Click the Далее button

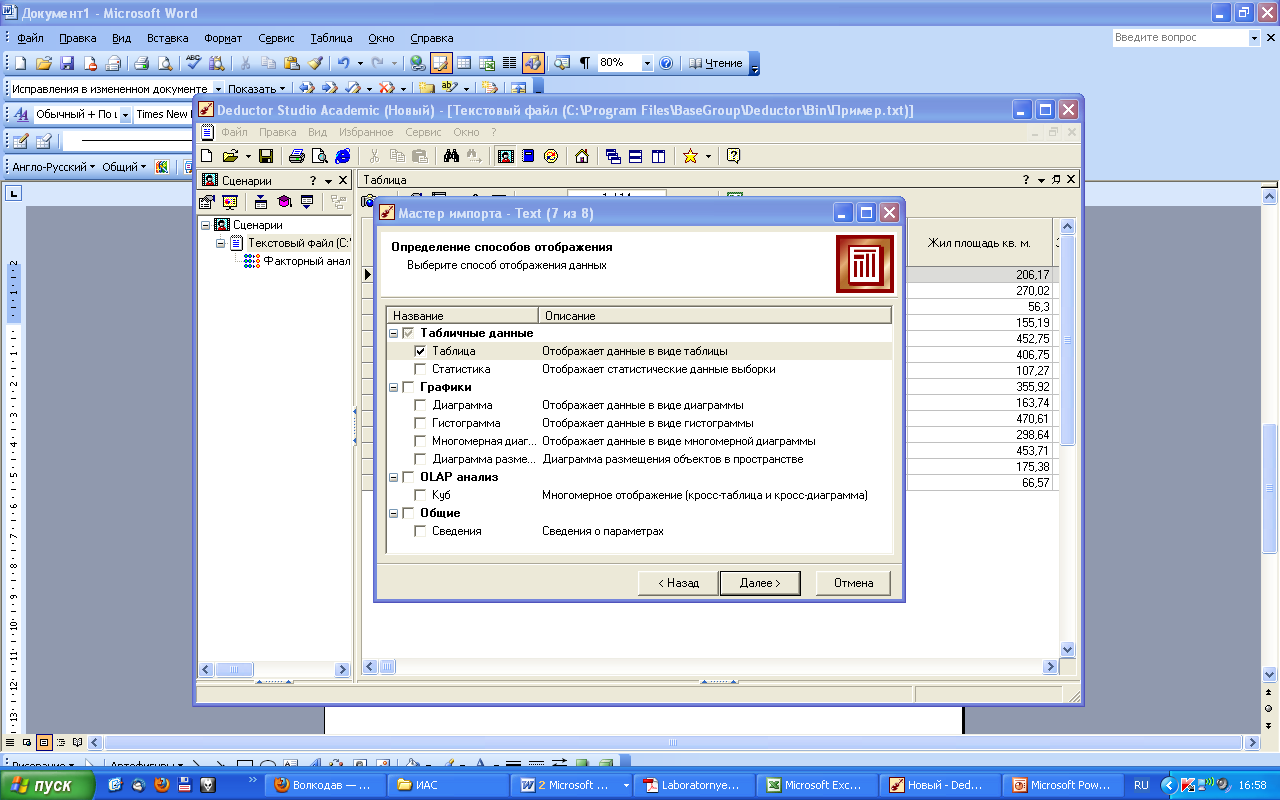[760, 583]
